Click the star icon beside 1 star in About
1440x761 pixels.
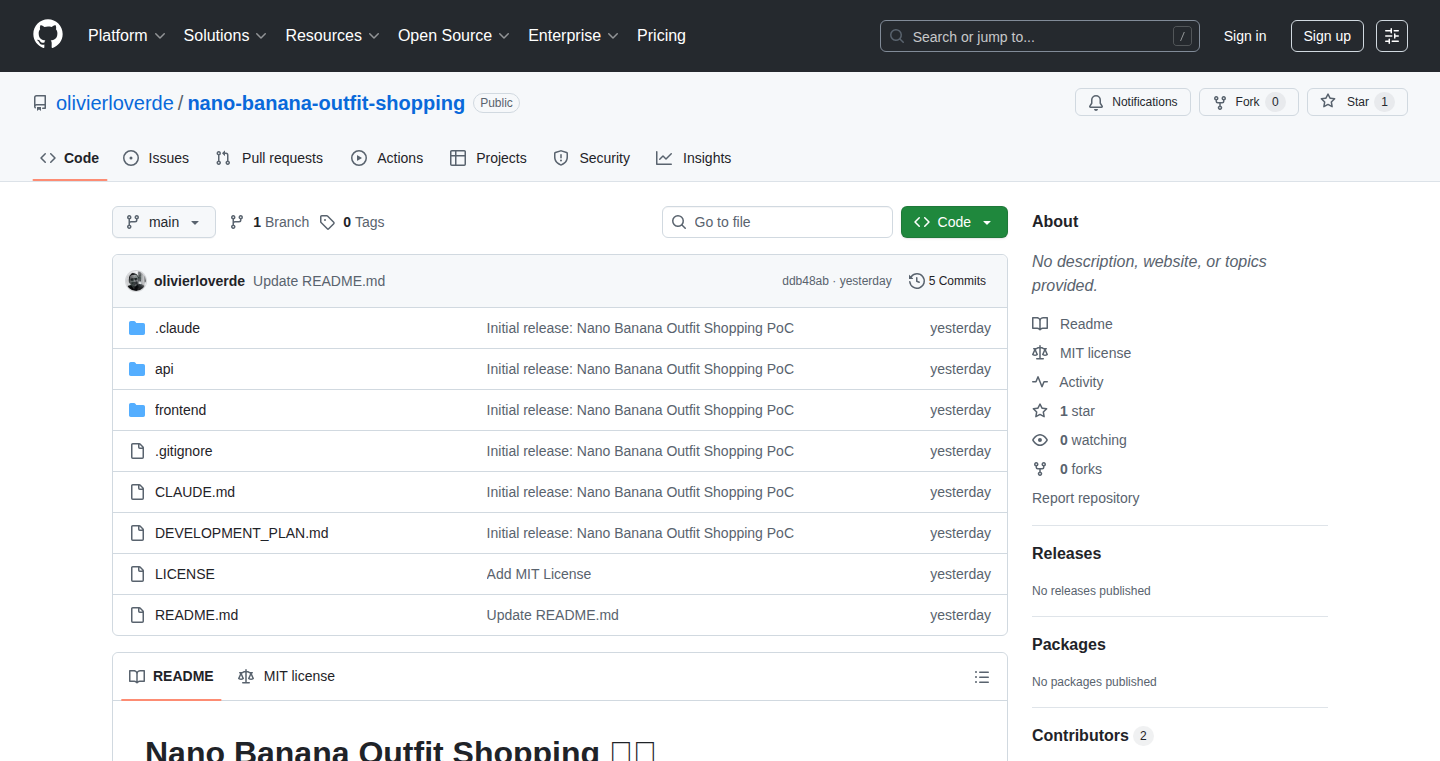tap(1040, 411)
